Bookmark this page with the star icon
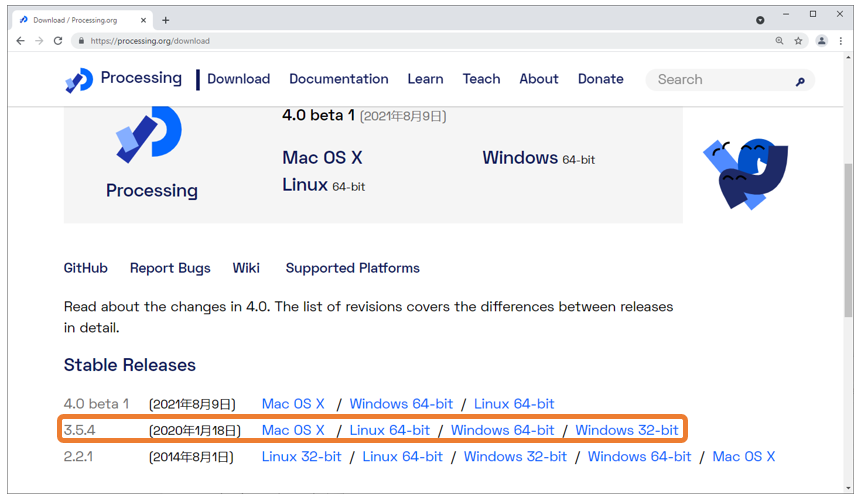The height and width of the screenshot is (499, 861). (x=798, y=41)
